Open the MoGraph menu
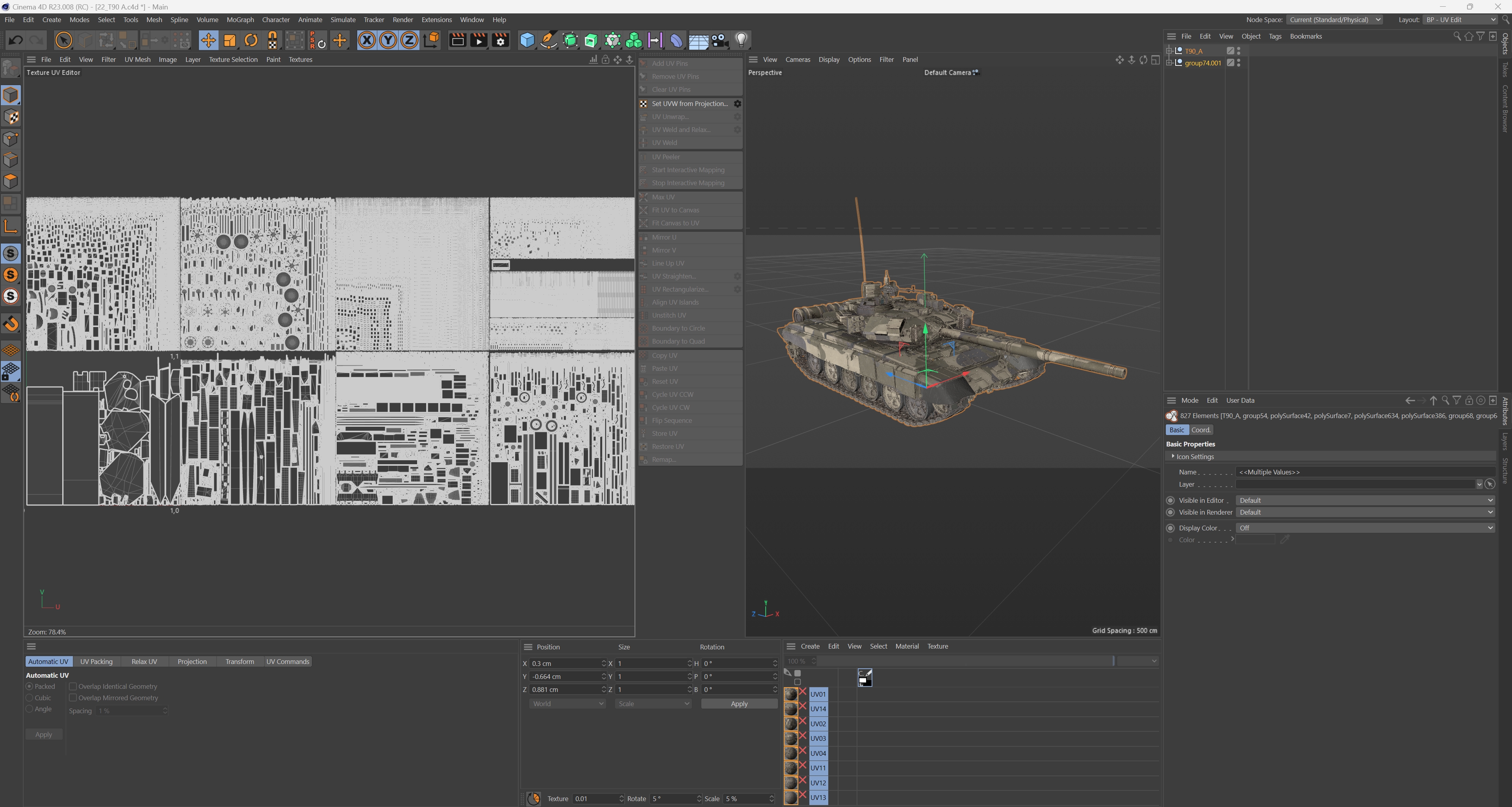 [x=240, y=19]
